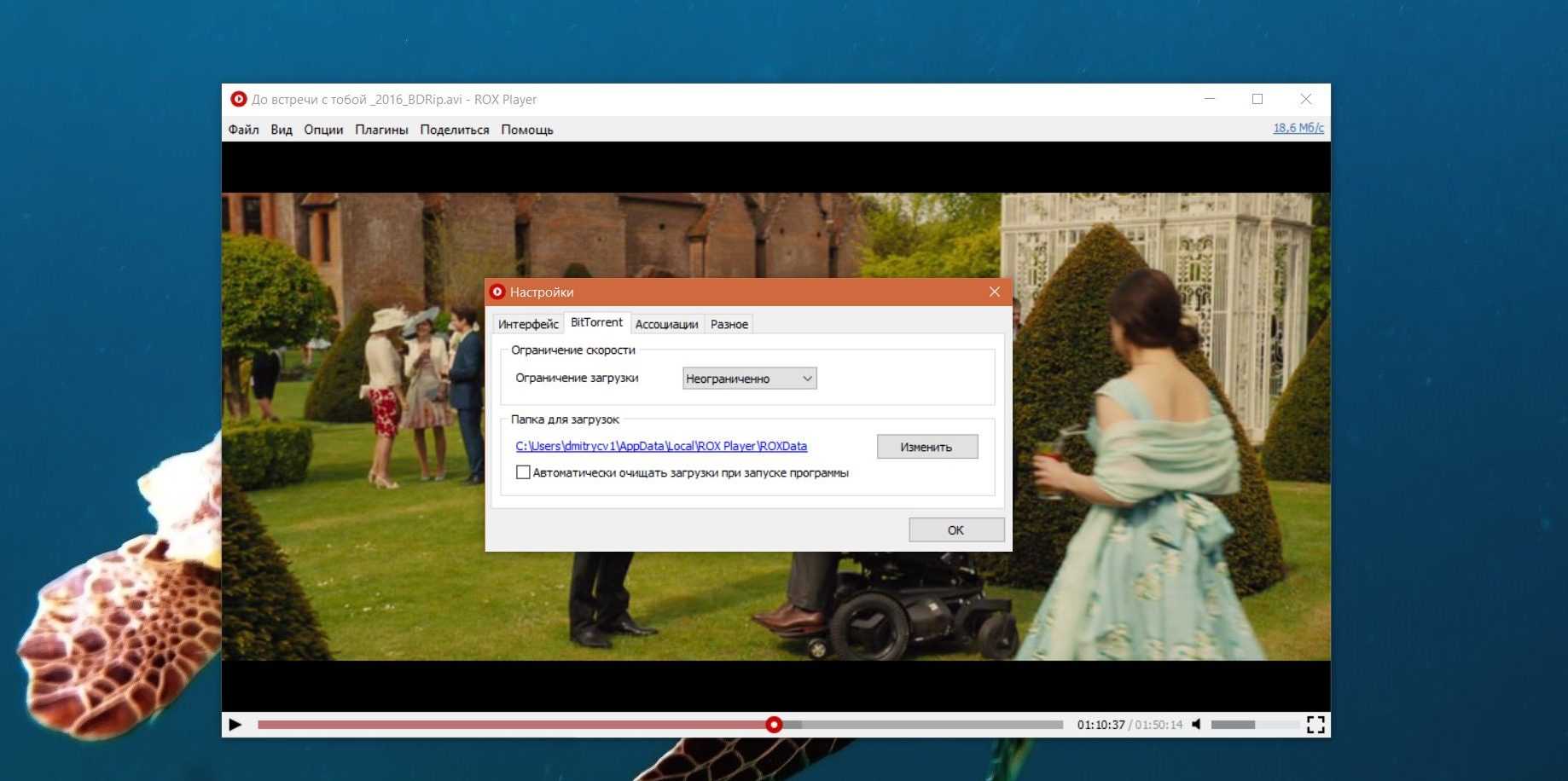The height and width of the screenshot is (781, 1568).
Task: Click the red seek bar handle
Action: point(774,725)
